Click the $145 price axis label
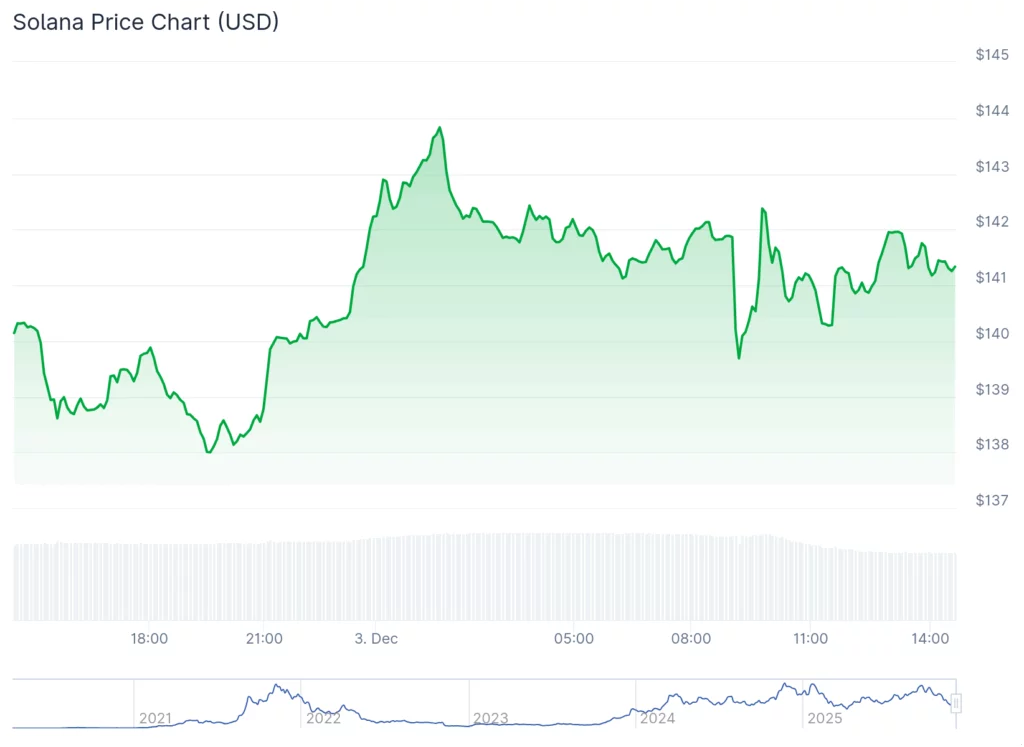1024x747 pixels. click(992, 55)
